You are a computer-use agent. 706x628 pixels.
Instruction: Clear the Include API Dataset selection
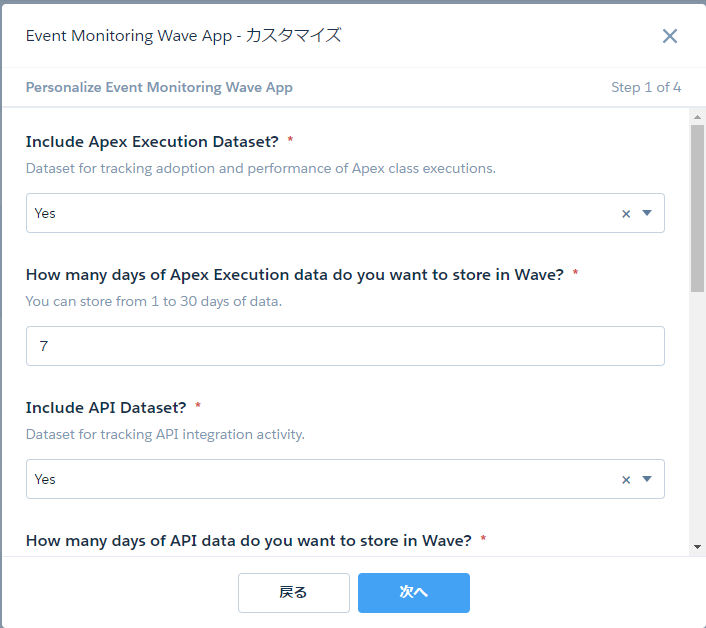tap(626, 480)
